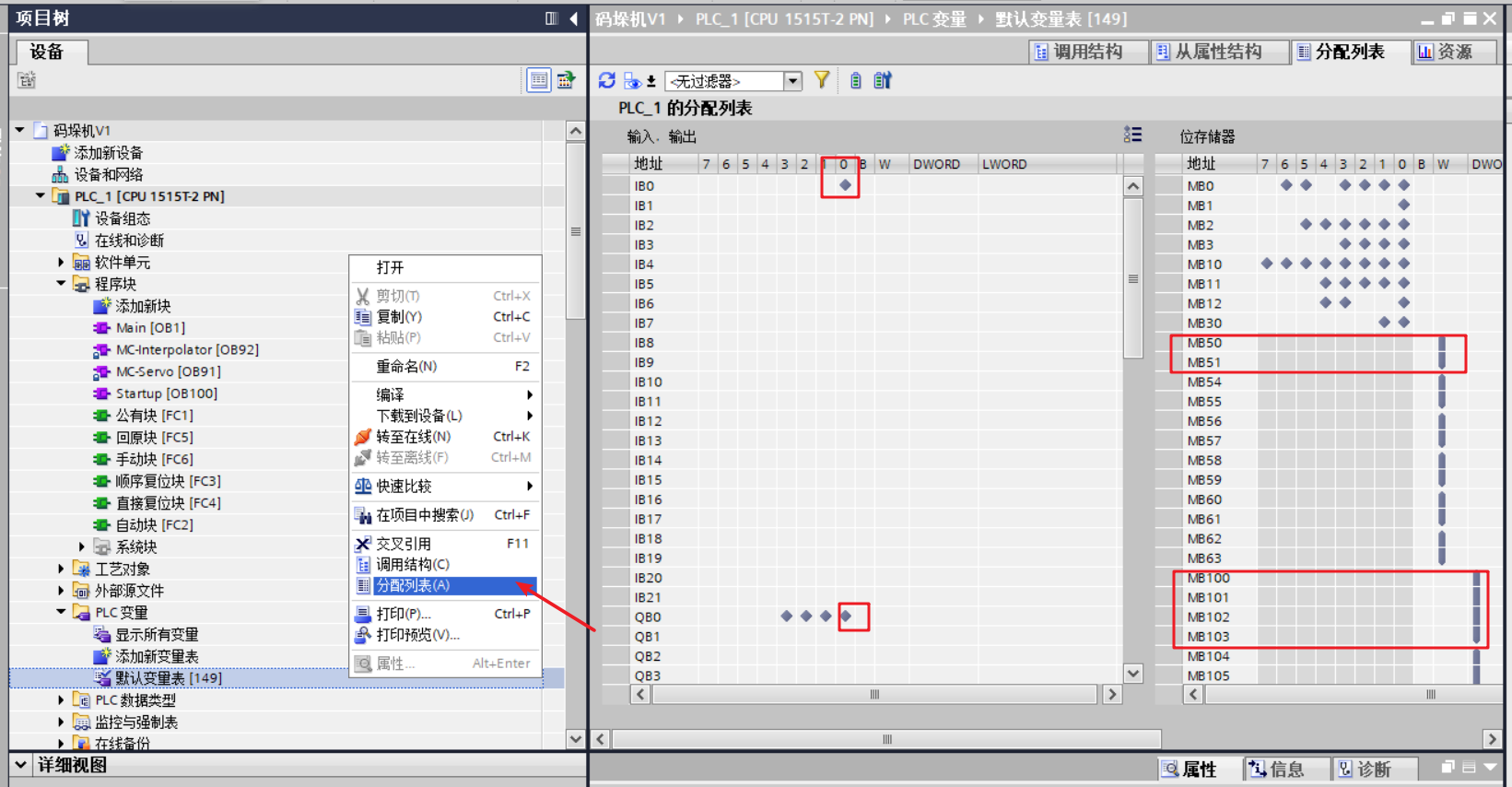Choose 转至在线(N) in context menu
The height and width of the screenshot is (787, 1512).
tap(445, 437)
